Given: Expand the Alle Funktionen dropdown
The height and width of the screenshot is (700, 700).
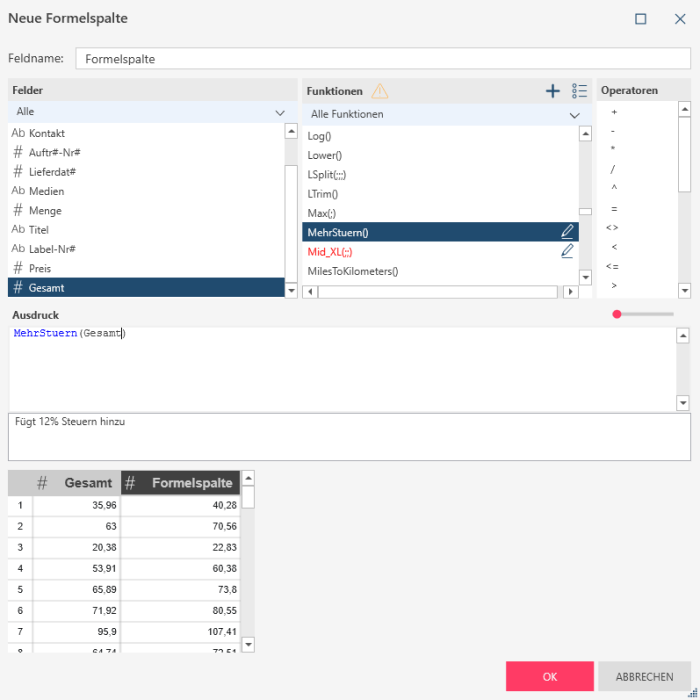Looking at the screenshot, I should (x=443, y=115).
